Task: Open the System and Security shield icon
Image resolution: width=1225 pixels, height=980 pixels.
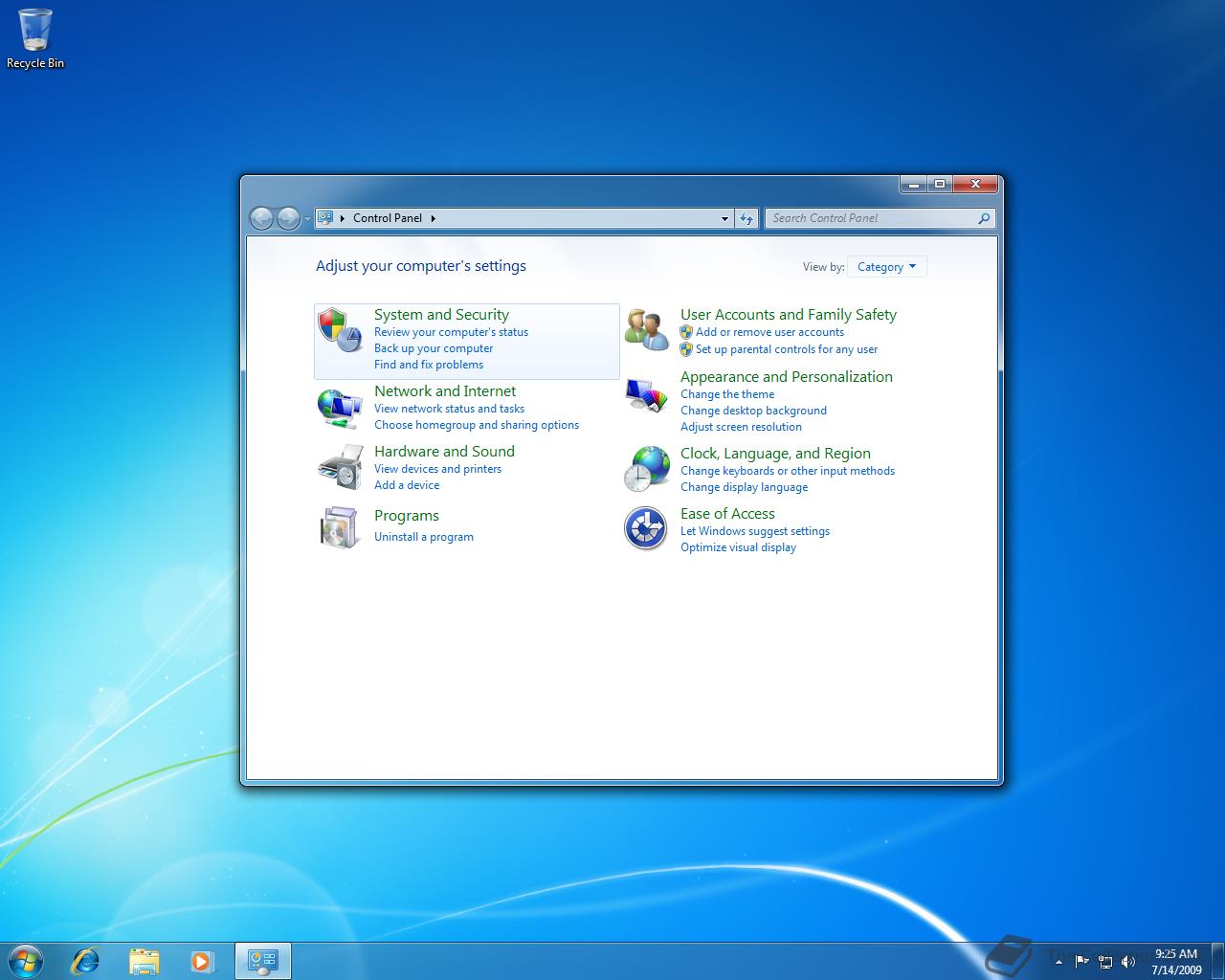Action: 339,330
